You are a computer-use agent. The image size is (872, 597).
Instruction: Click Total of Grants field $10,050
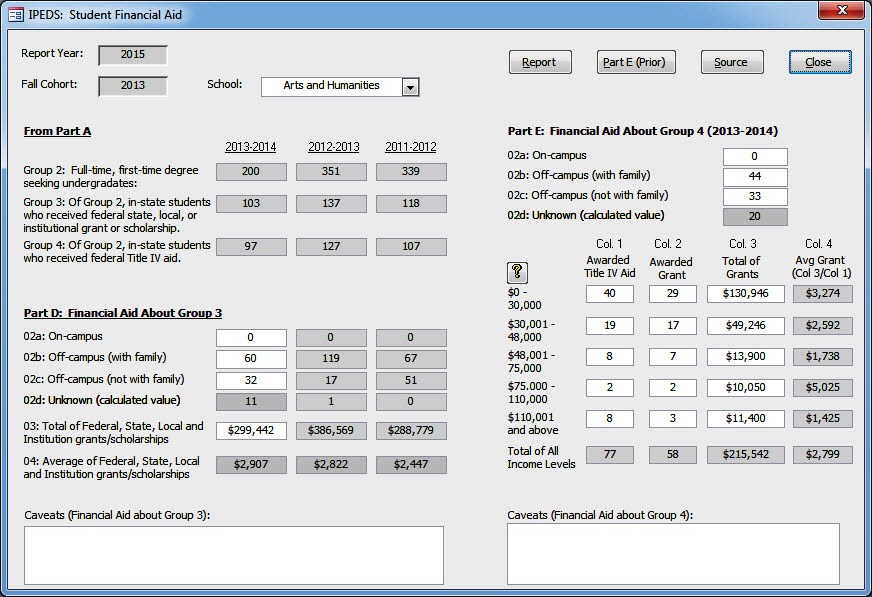[x=746, y=387]
